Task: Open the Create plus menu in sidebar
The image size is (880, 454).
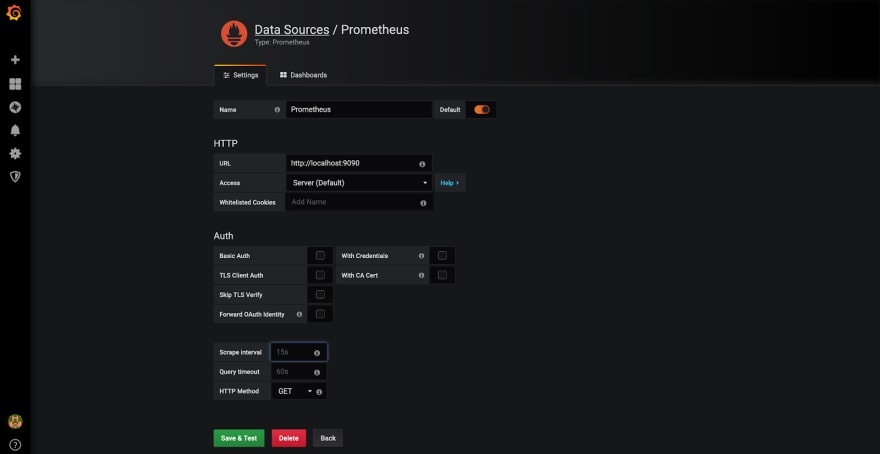Action: (15, 59)
